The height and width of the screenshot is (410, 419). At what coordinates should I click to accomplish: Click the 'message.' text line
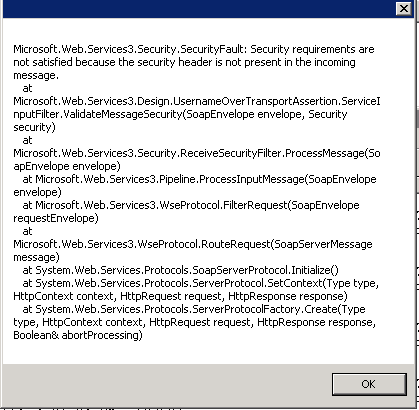click(36, 75)
